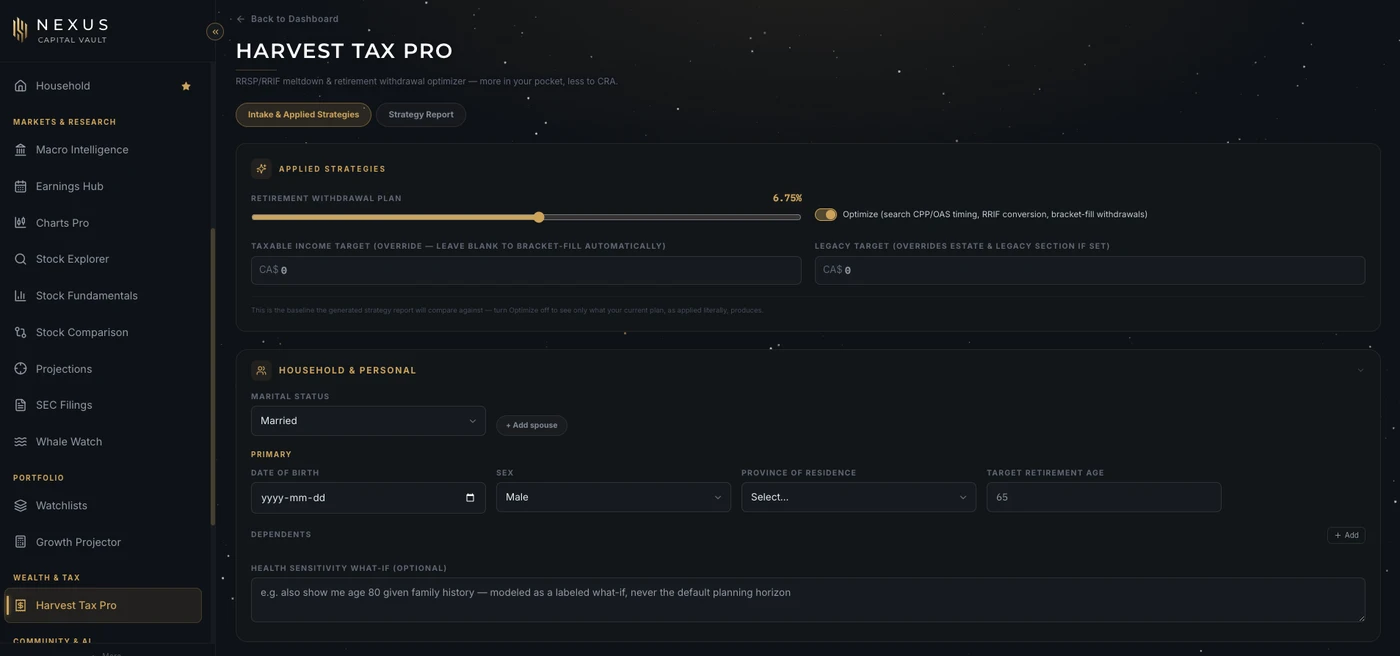Collapse the Household & Personal section
Viewport: 1400px width, 656px height.
pyautogui.click(x=1360, y=370)
